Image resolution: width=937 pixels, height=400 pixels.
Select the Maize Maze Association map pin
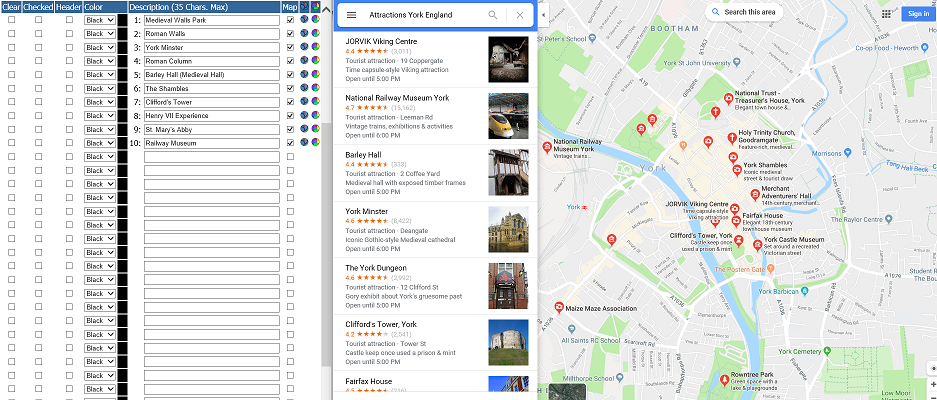coord(559,307)
